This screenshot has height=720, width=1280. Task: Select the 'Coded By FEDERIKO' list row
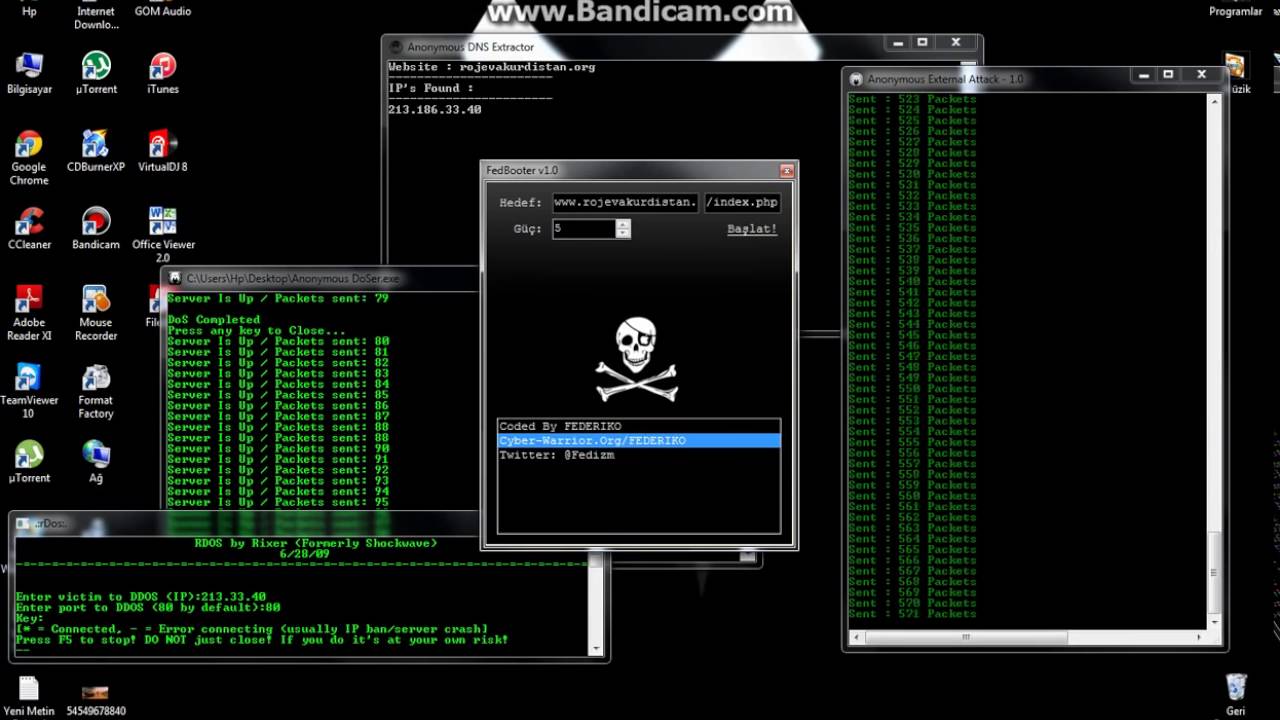coord(639,427)
